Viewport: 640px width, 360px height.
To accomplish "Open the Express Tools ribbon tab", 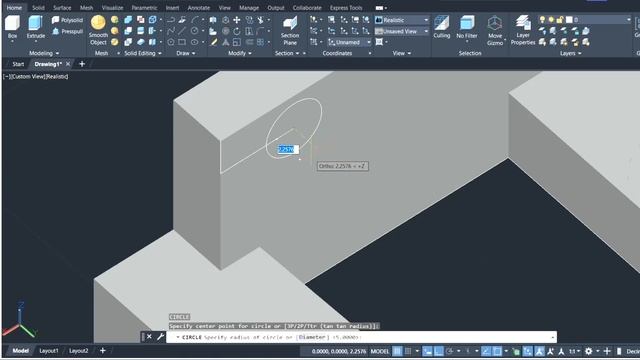I will tap(346, 7).
